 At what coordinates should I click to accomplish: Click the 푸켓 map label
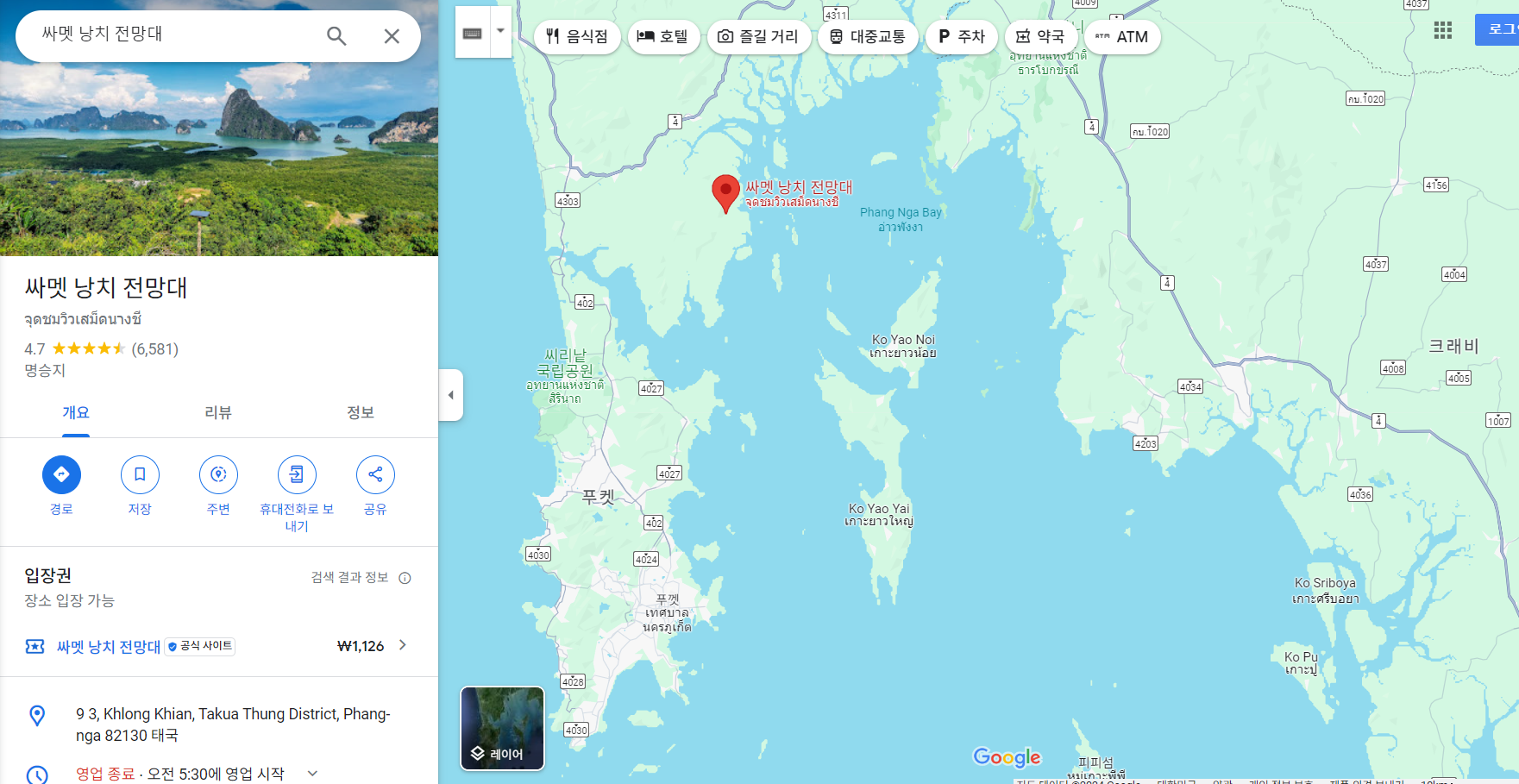(598, 497)
